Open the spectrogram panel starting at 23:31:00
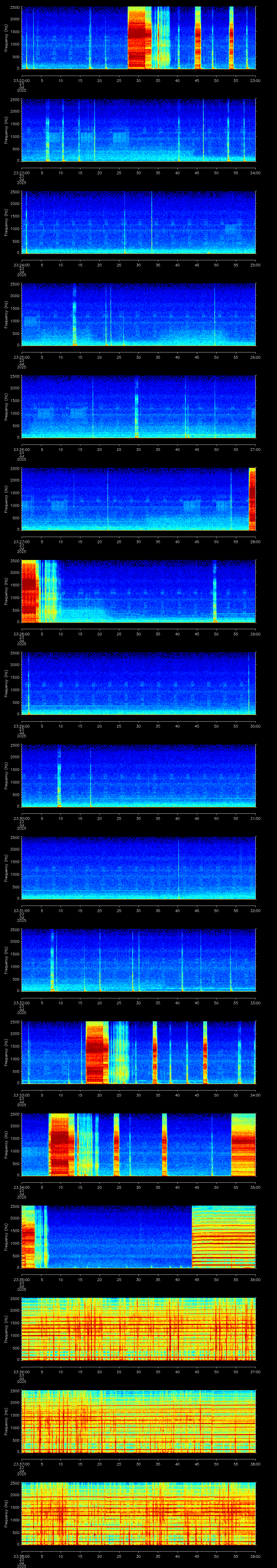The image size is (277, 1568). tap(139, 868)
